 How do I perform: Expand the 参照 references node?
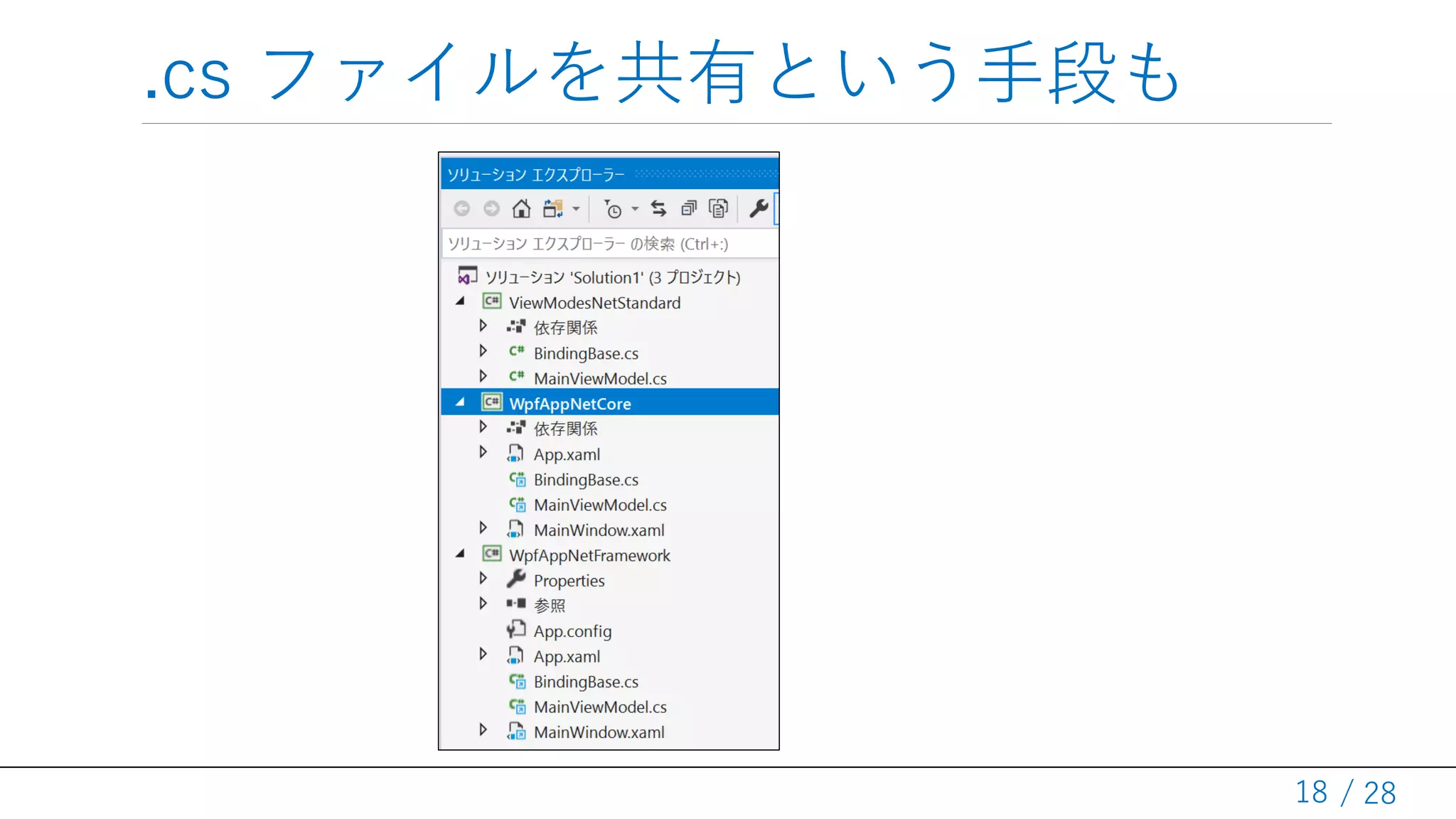click(483, 604)
